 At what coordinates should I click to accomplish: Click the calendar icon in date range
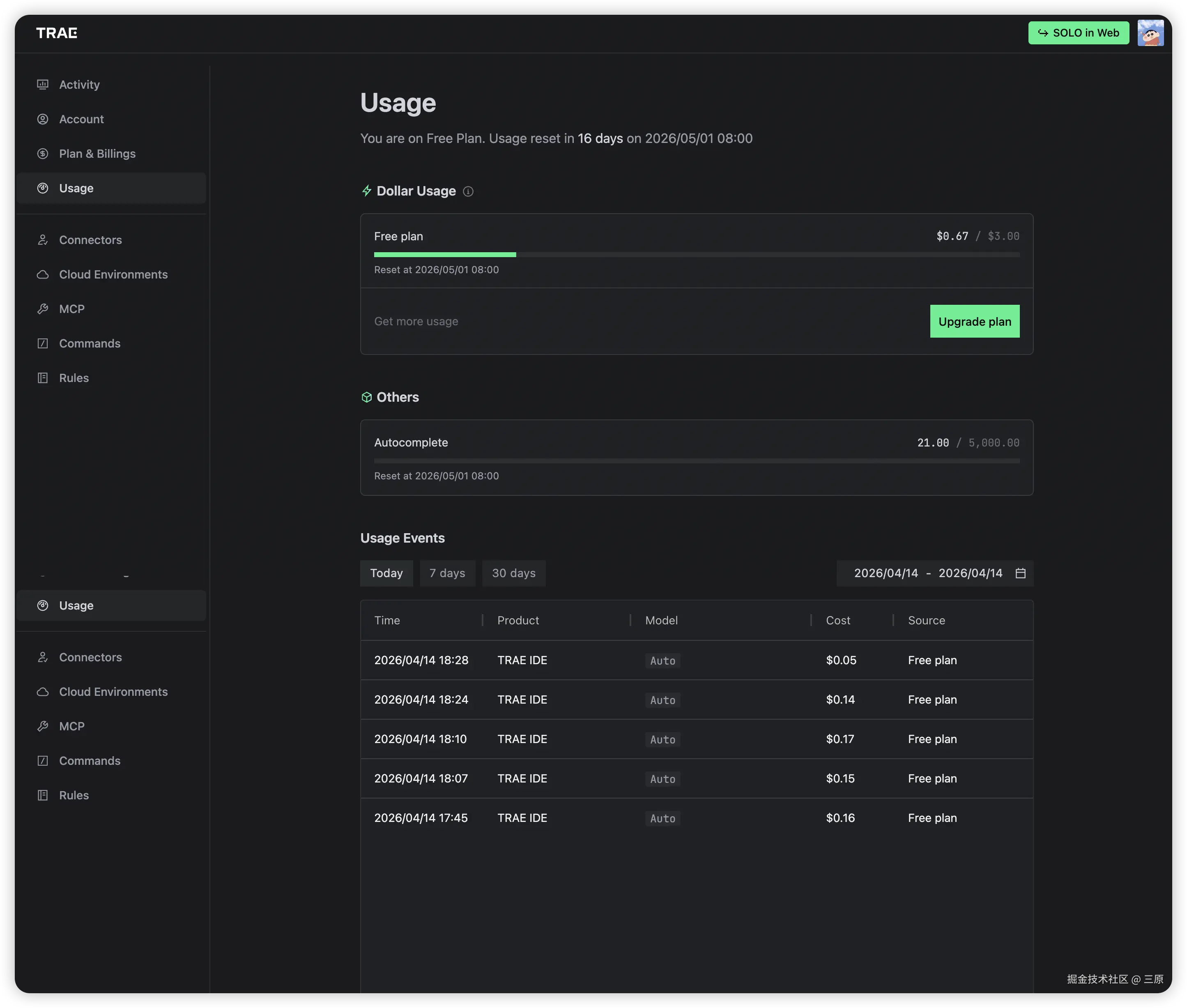point(1021,573)
